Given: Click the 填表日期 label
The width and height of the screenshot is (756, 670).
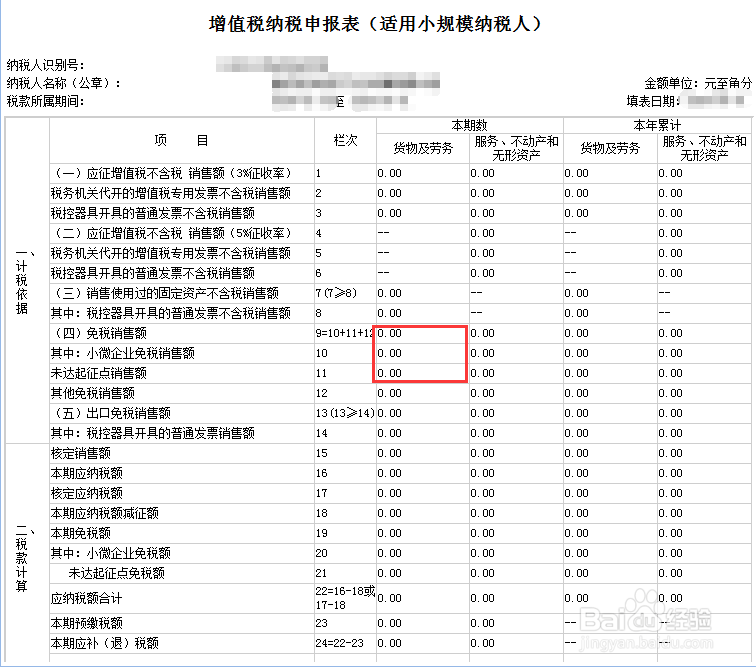Looking at the screenshot, I should pyautogui.click(x=653, y=101).
